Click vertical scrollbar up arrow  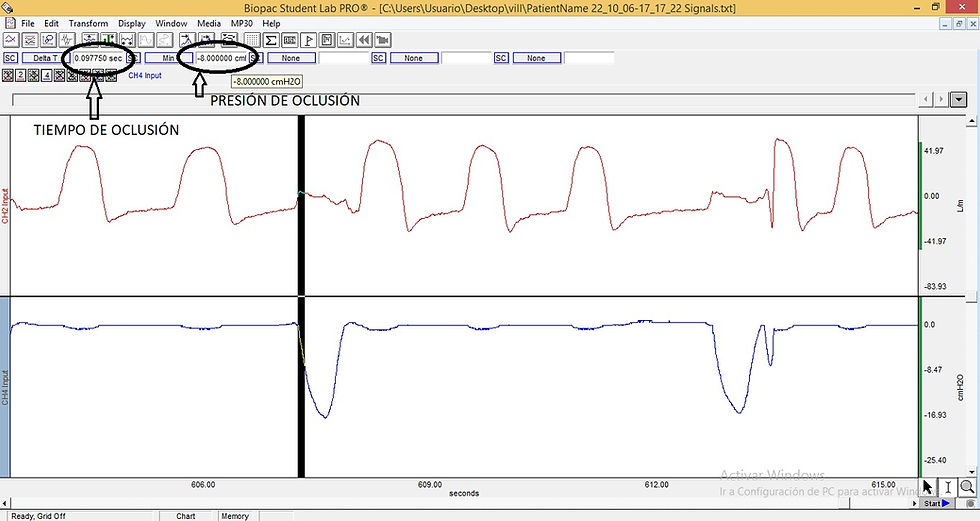972,120
